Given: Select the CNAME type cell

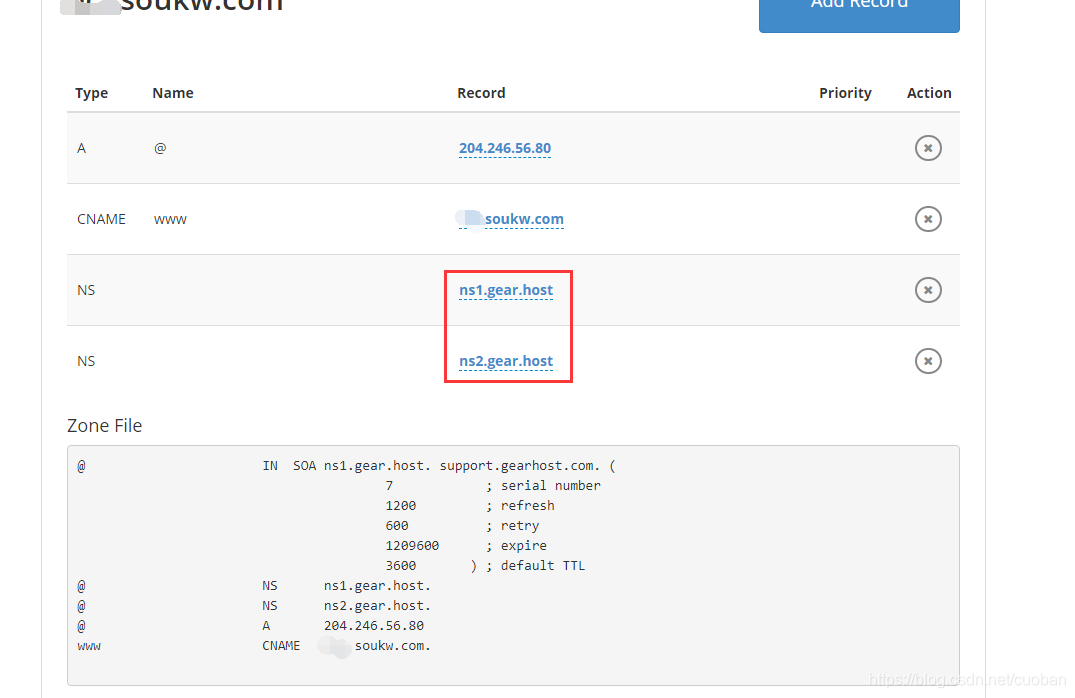Looking at the screenshot, I should coord(101,219).
